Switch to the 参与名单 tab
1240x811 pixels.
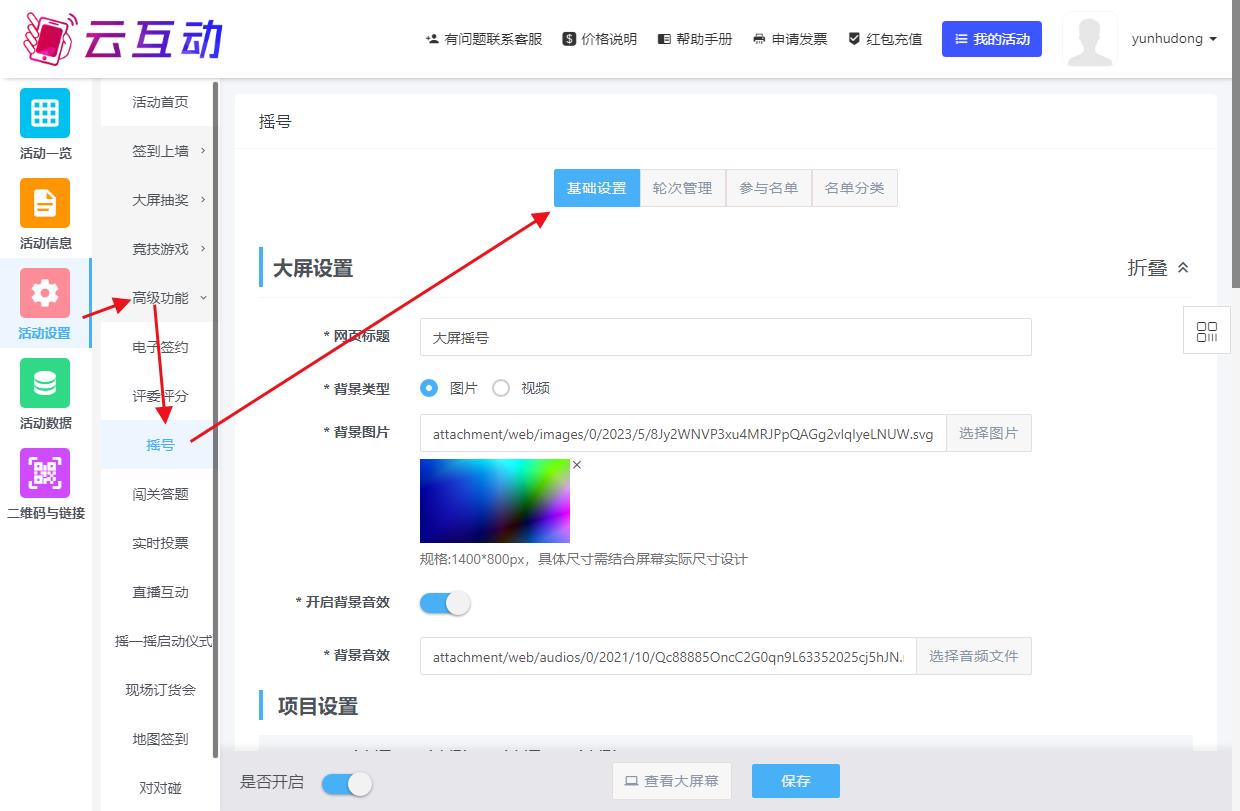(x=769, y=188)
